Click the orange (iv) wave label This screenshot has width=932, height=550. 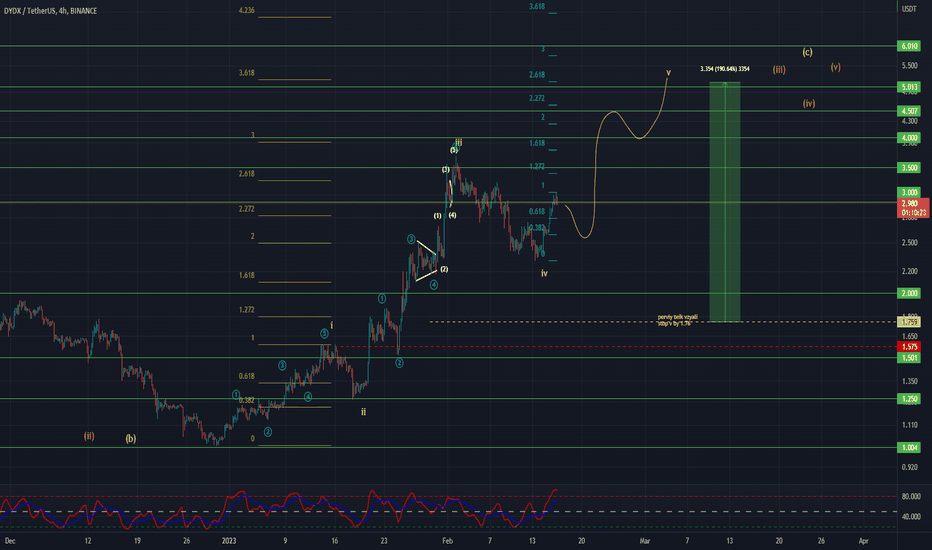[809, 103]
